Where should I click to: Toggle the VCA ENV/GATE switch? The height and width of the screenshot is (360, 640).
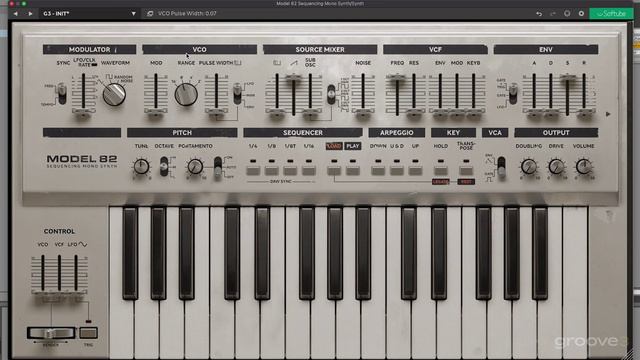tap(501, 167)
